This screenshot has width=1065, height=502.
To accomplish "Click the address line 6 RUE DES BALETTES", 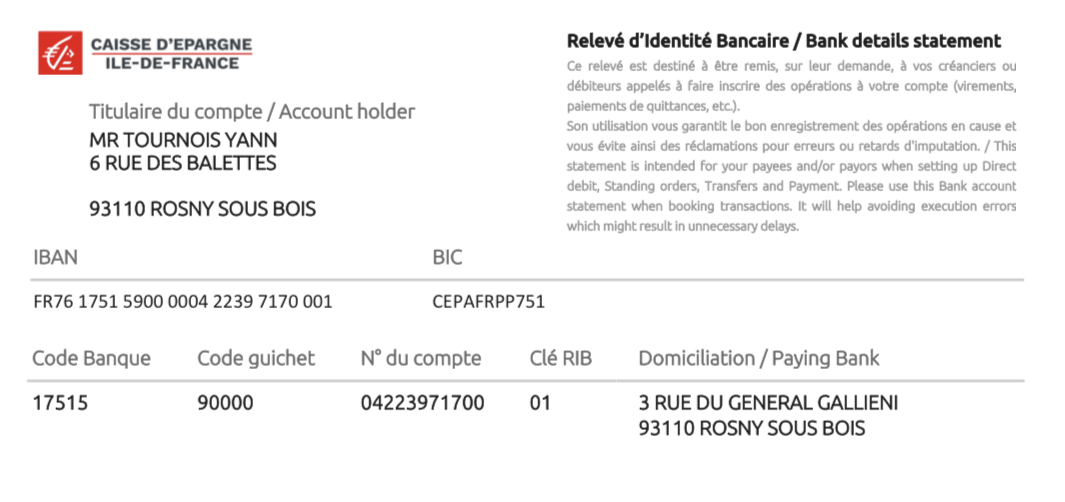I will point(183,163).
